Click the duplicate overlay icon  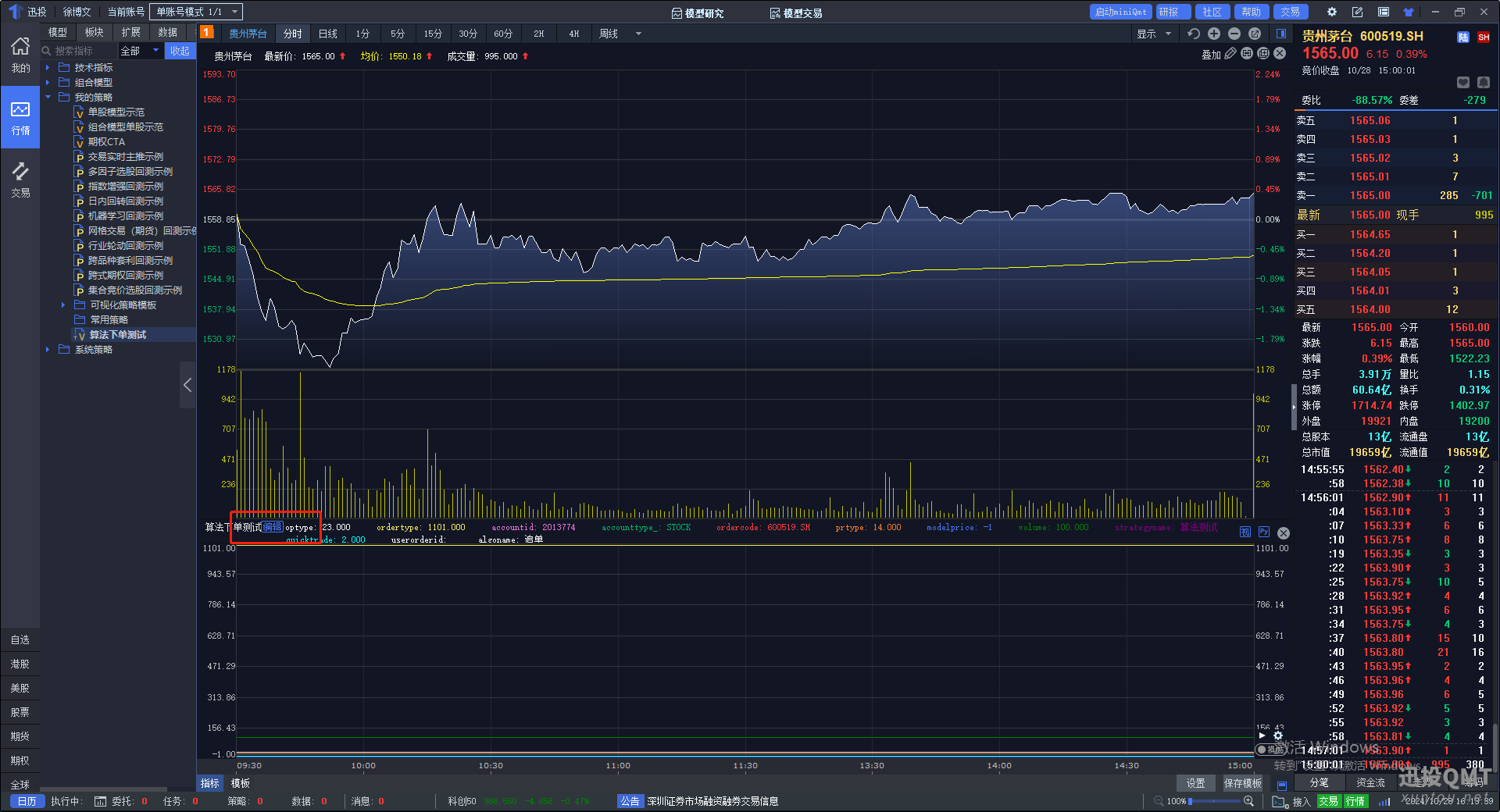pos(1263,54)
